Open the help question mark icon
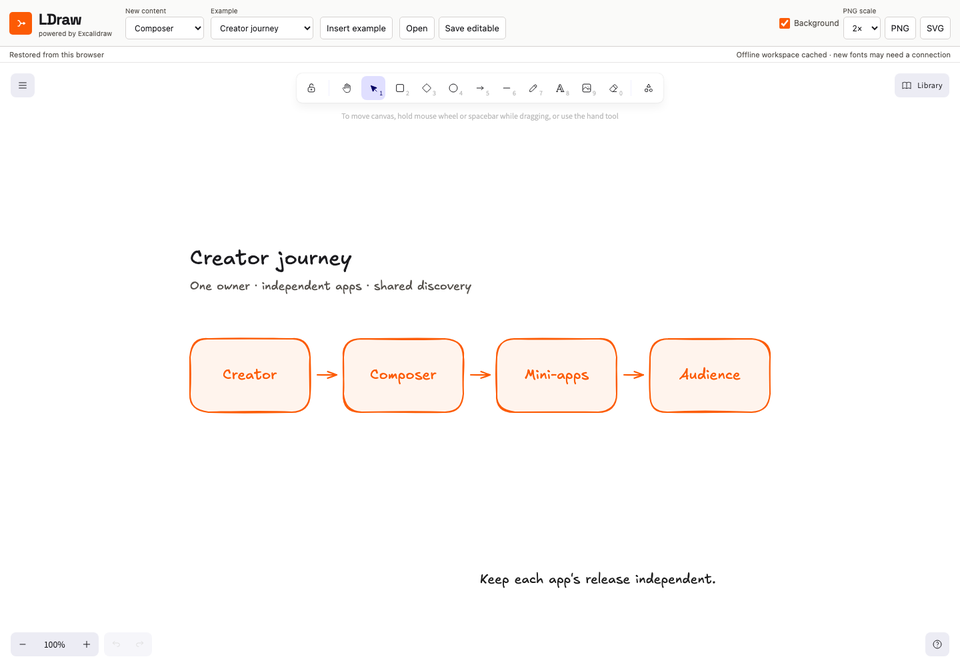This screenshot has width=960, height=667. pos(937,644)
